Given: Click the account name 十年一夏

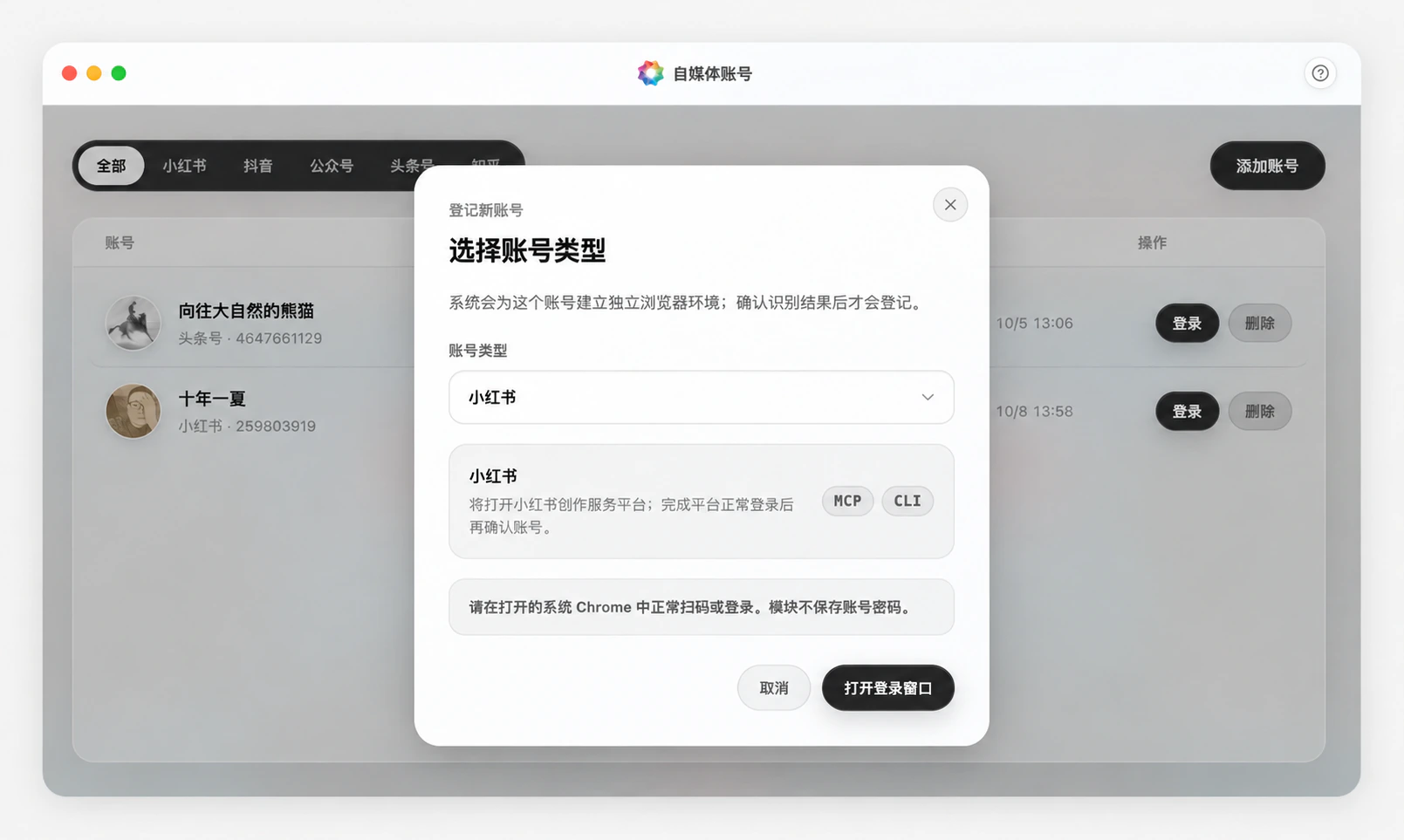Looking at the screenshot, I should (x=212, y=400).
